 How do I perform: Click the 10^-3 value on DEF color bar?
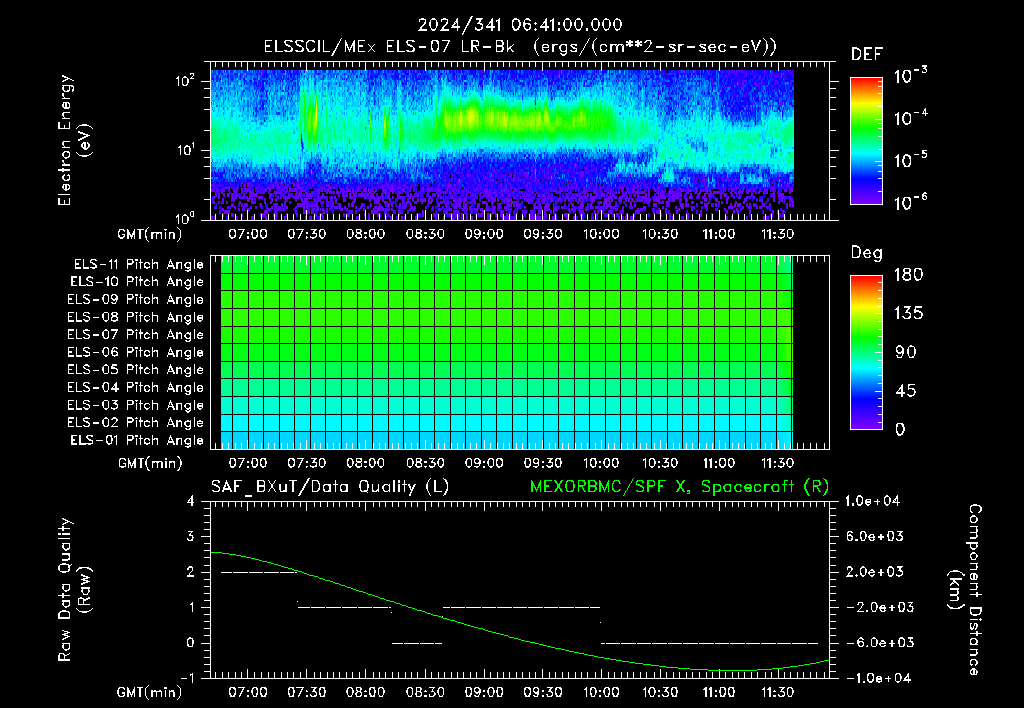tap(910, 76)
